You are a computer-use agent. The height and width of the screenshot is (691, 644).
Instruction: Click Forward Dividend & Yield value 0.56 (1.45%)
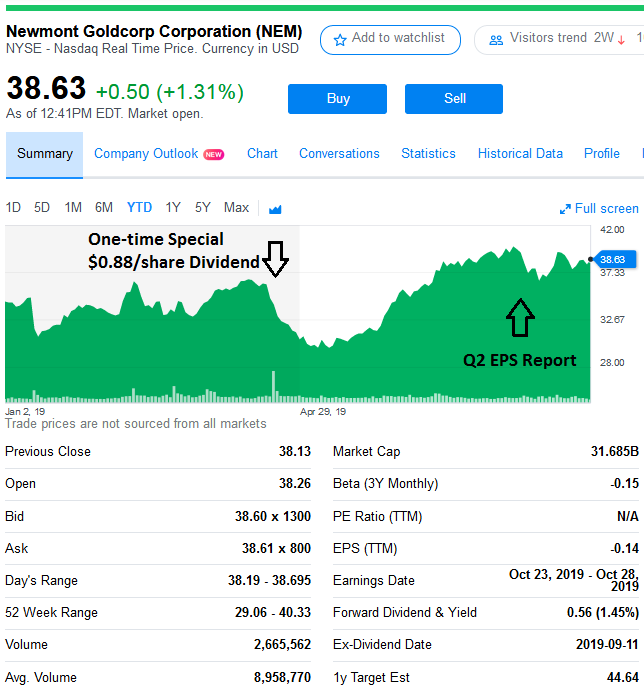point(603,613)
